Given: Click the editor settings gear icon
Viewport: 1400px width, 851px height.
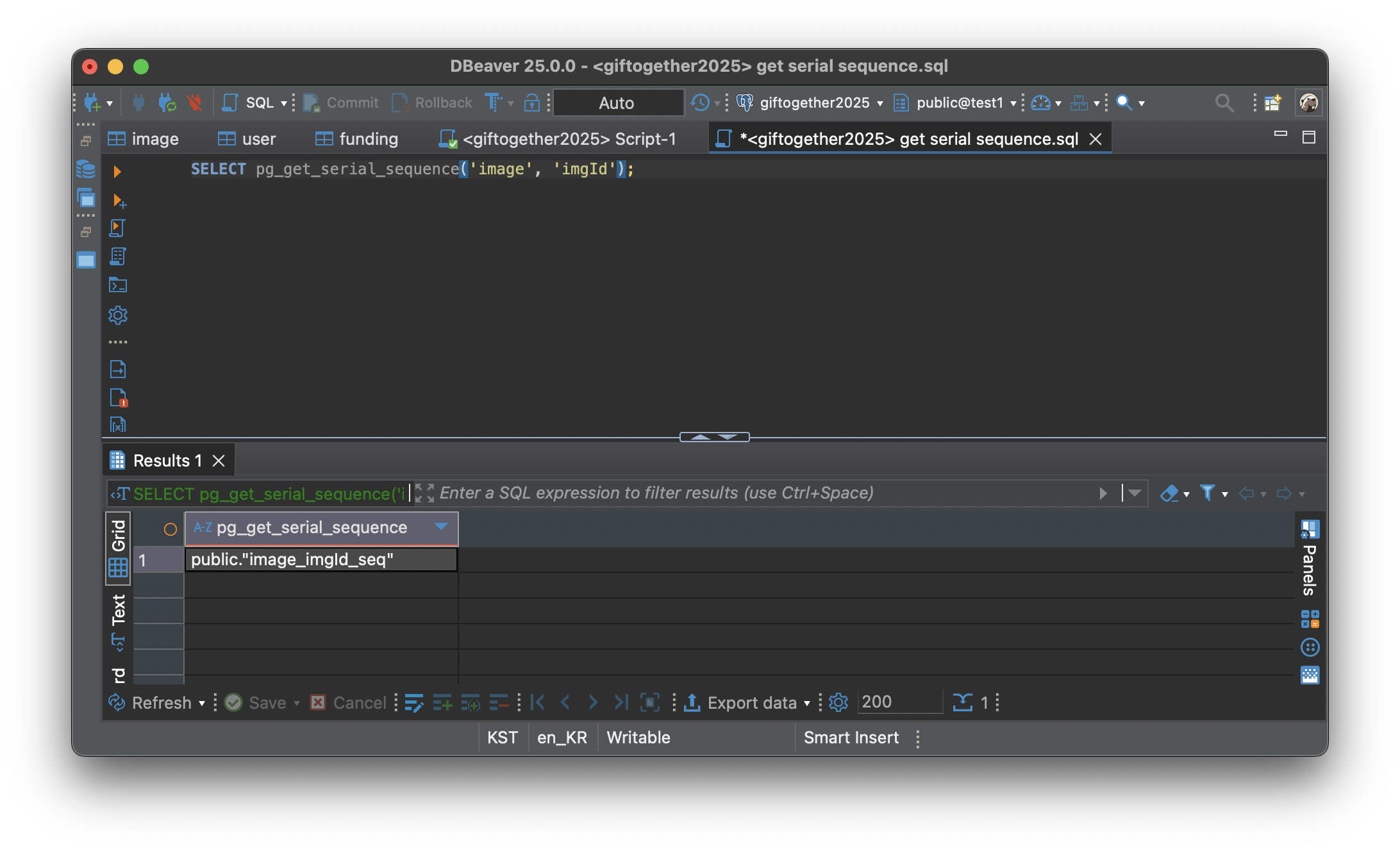Looking at the screenshot, I should pyautogui.click(x=118, y=315).
